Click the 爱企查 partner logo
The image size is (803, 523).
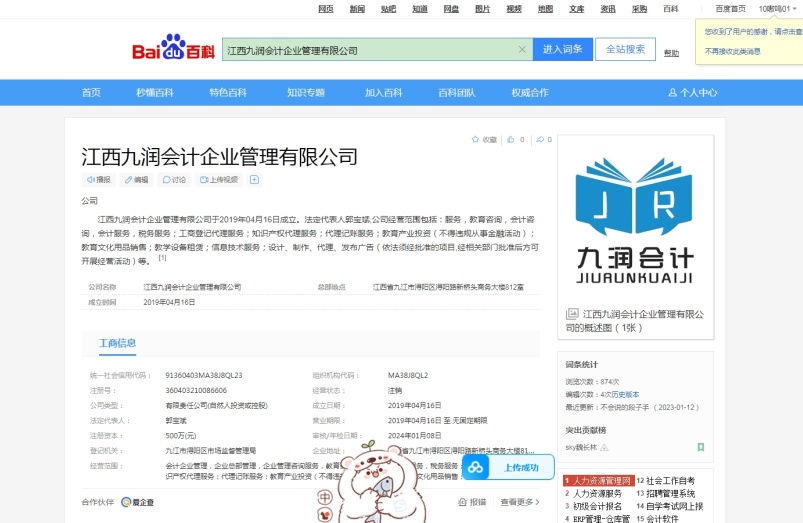137,502
